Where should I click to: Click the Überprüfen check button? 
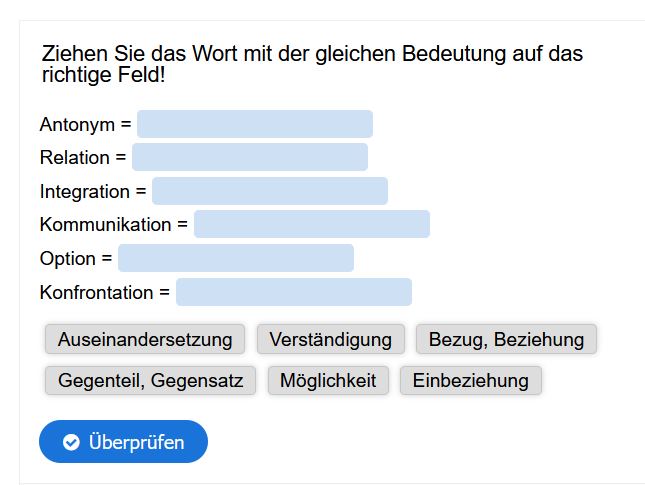(x=123, y=441)
